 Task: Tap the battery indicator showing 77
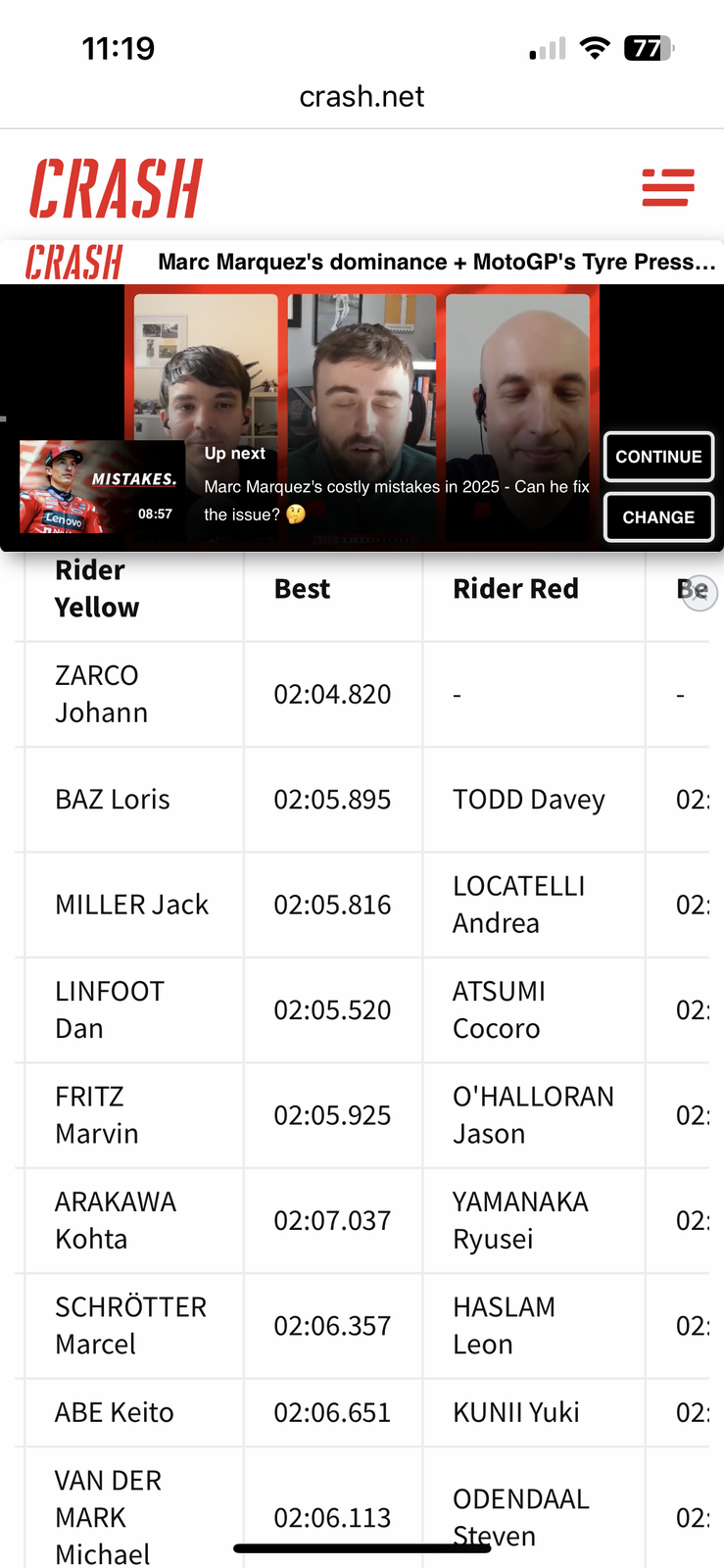[x=649, y=48]
